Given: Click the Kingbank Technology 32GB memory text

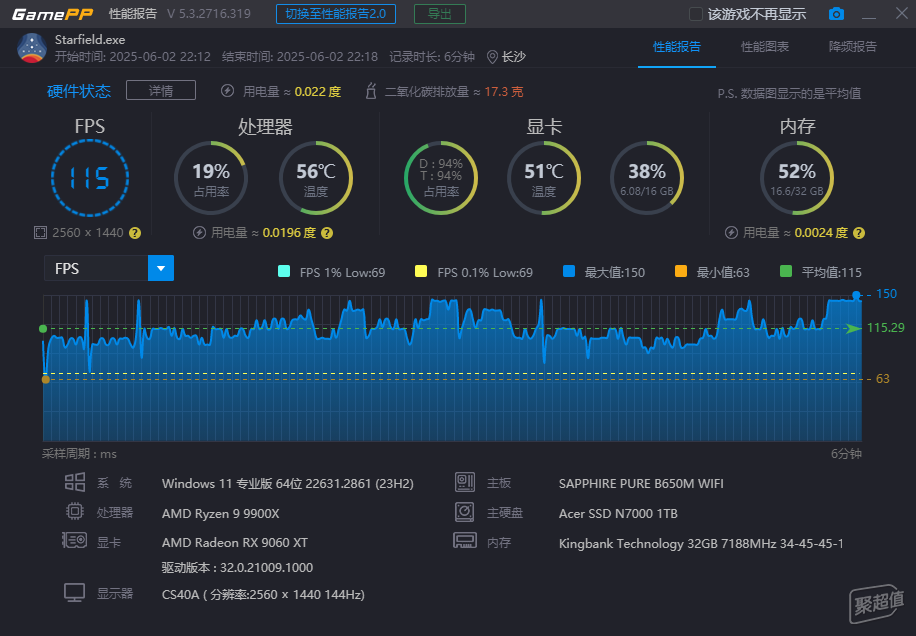Looking at the screenshot, I should pyautogui.click(x=701, y=544).
